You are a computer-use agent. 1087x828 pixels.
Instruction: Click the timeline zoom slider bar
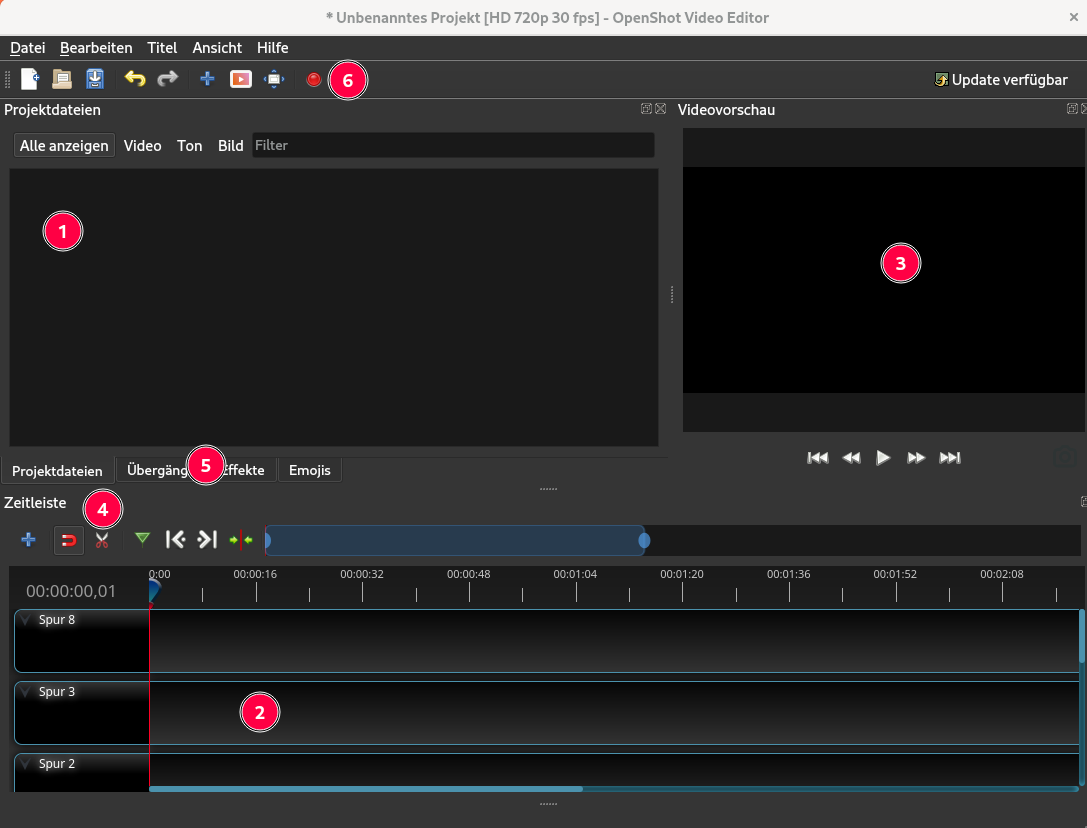(455, 540)
